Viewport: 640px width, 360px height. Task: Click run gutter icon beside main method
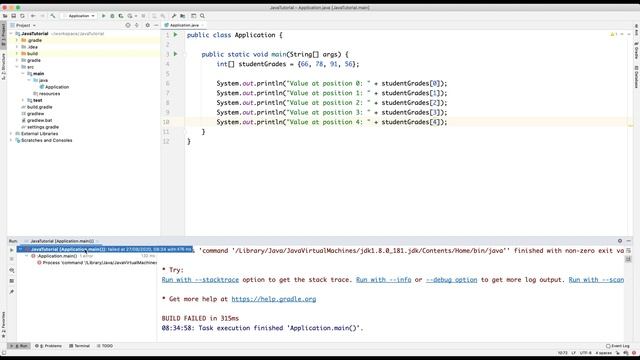coord(176,54)
